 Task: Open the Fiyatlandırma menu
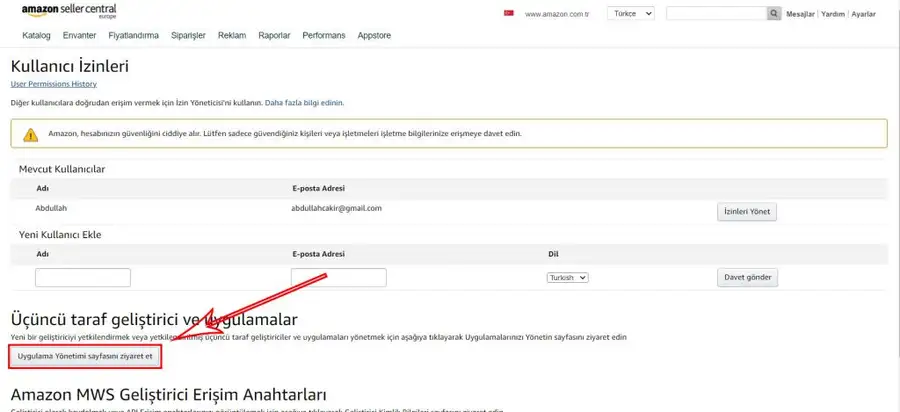[134, 36]
